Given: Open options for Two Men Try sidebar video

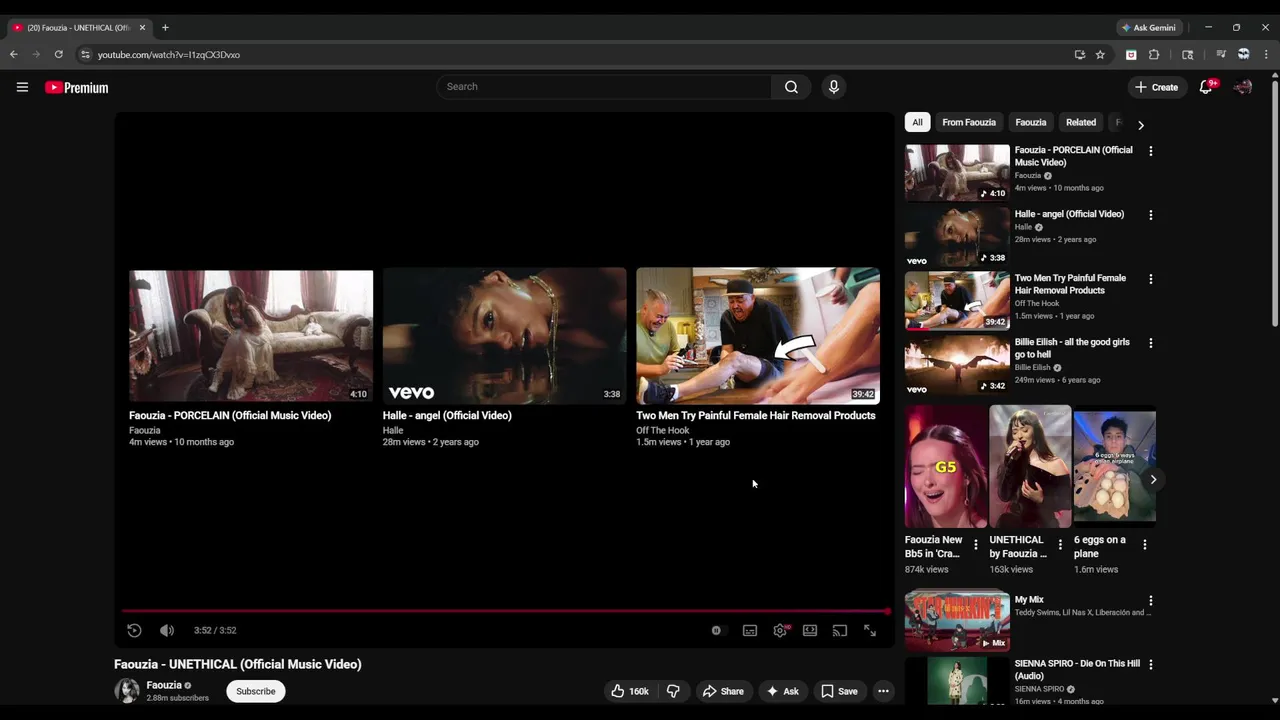Looking at the screenshot, I should click(x=1150, y=279).
